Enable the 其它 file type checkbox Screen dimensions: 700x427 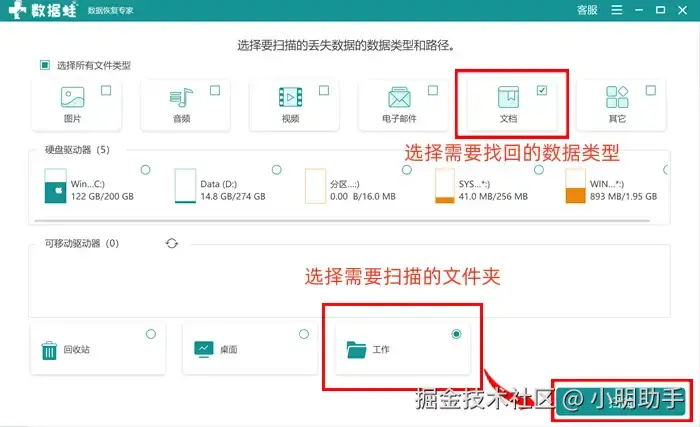pyautogui.click(x=651, y=91)
